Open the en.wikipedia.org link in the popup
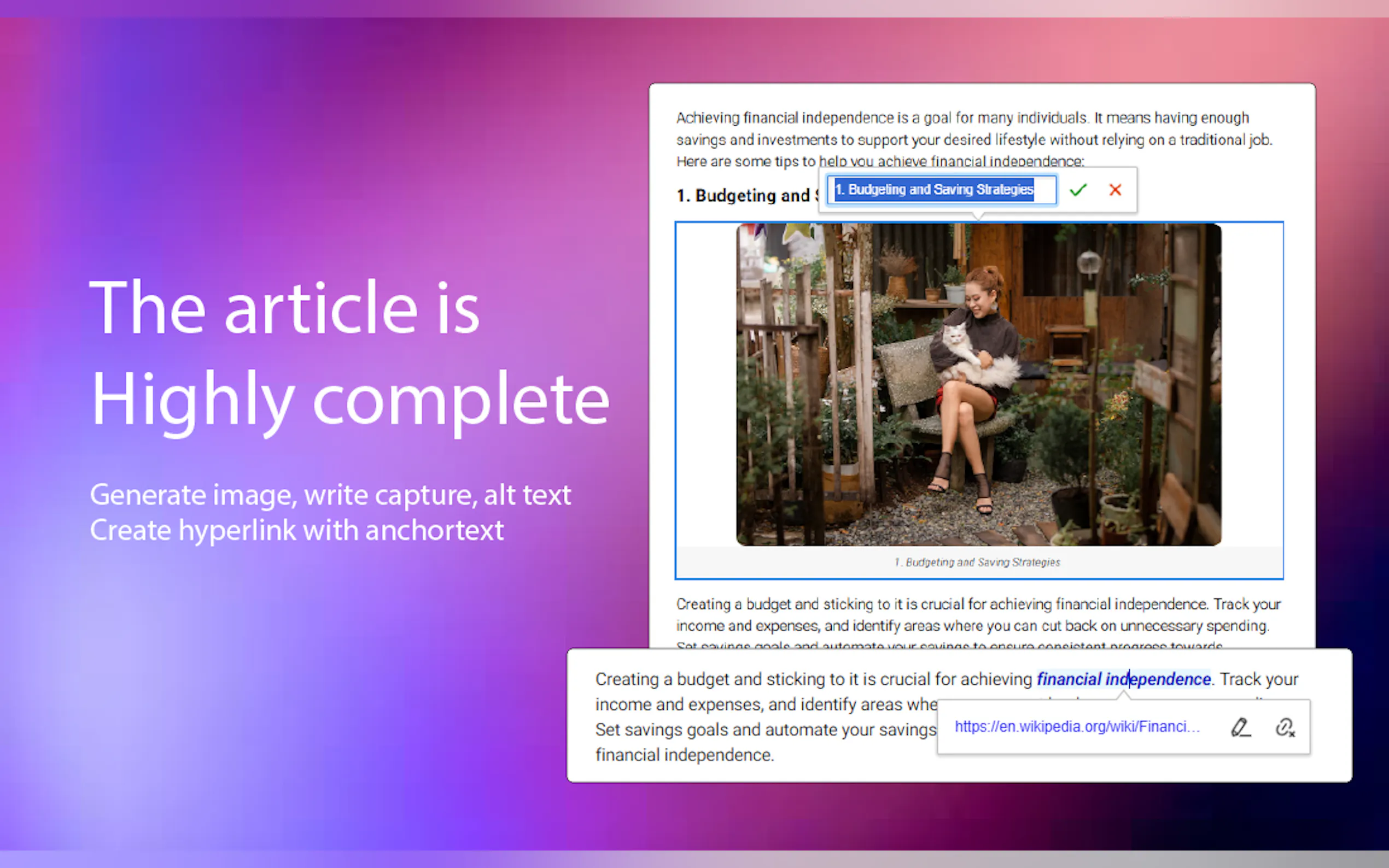This screenshot has height=868, width=1389. pyautogui.click(x=1077, y=727)
